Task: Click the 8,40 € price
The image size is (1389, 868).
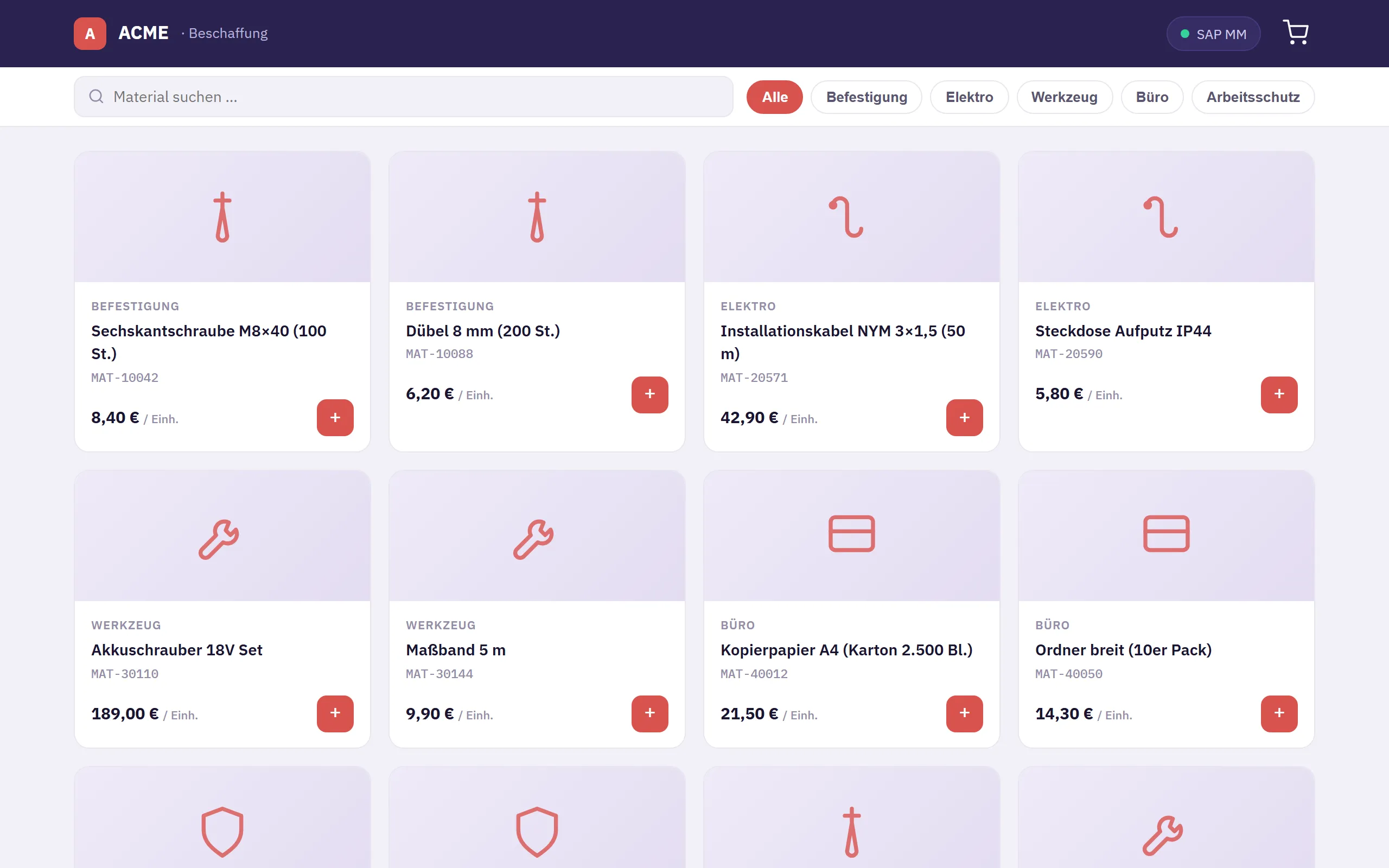Action: point(115,417)
